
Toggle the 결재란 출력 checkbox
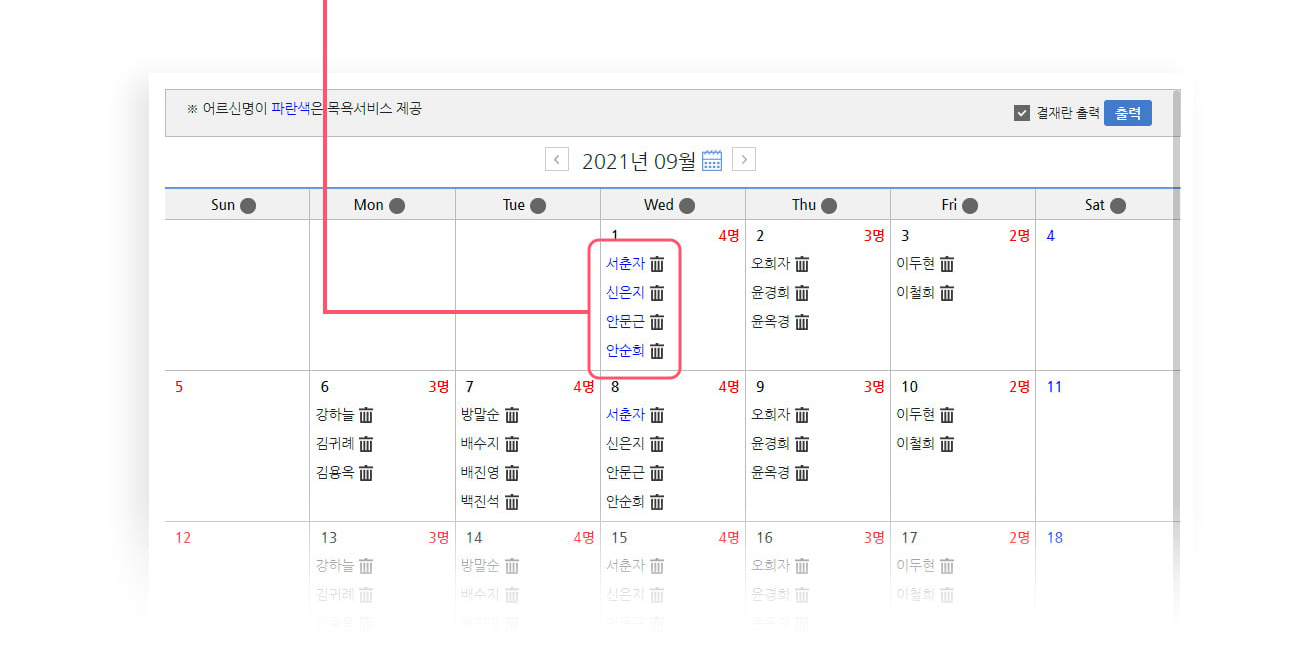[1021, 114]
